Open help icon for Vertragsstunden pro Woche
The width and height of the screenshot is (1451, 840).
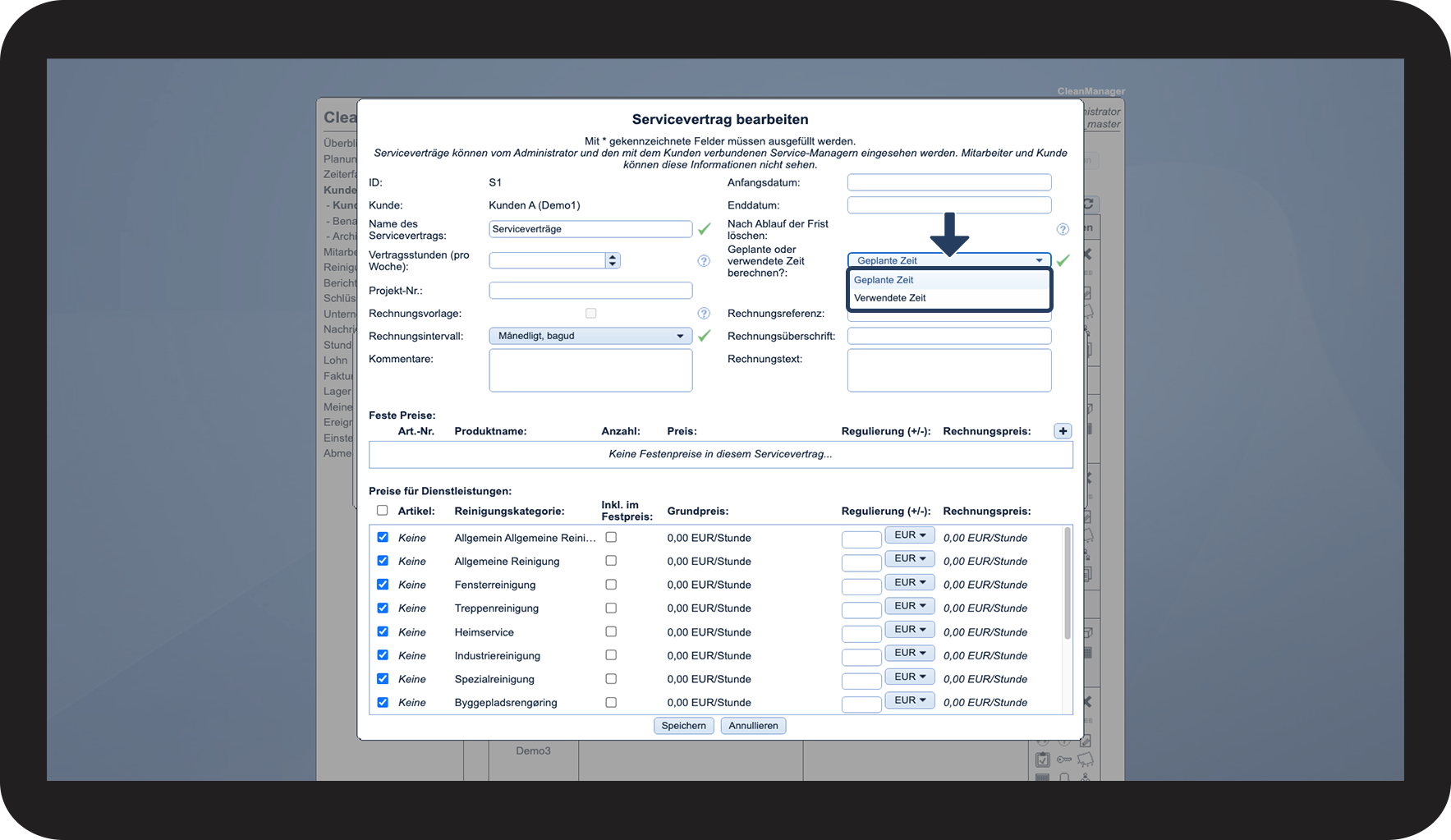click(704, 260)
